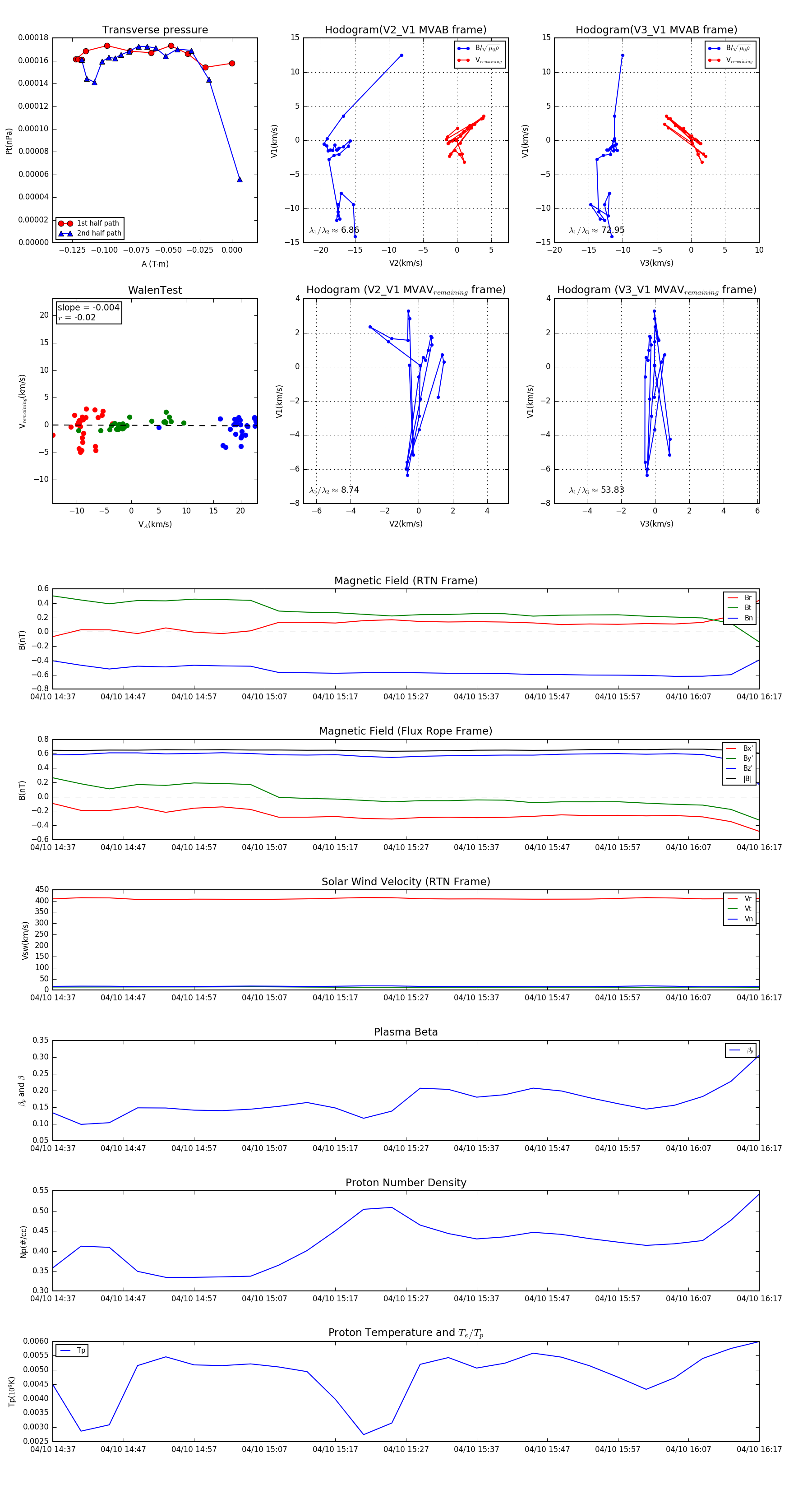Viewport: 812px width, 1489px height.
Task: Click the "slope = -0.004" annotation
Action: tap(88, 308)
